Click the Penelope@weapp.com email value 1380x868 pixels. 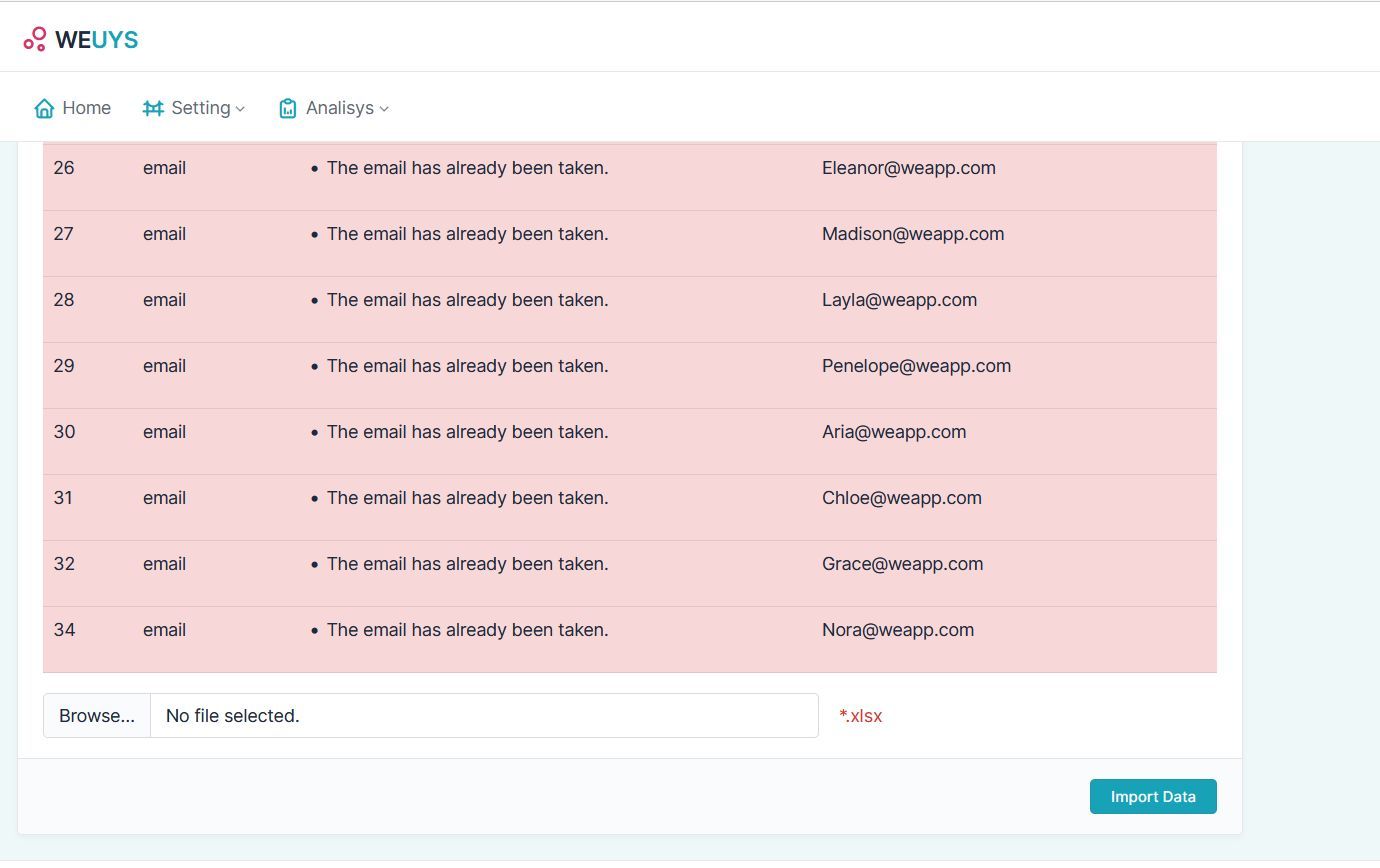pyautogui.click(x=916, y=366)
